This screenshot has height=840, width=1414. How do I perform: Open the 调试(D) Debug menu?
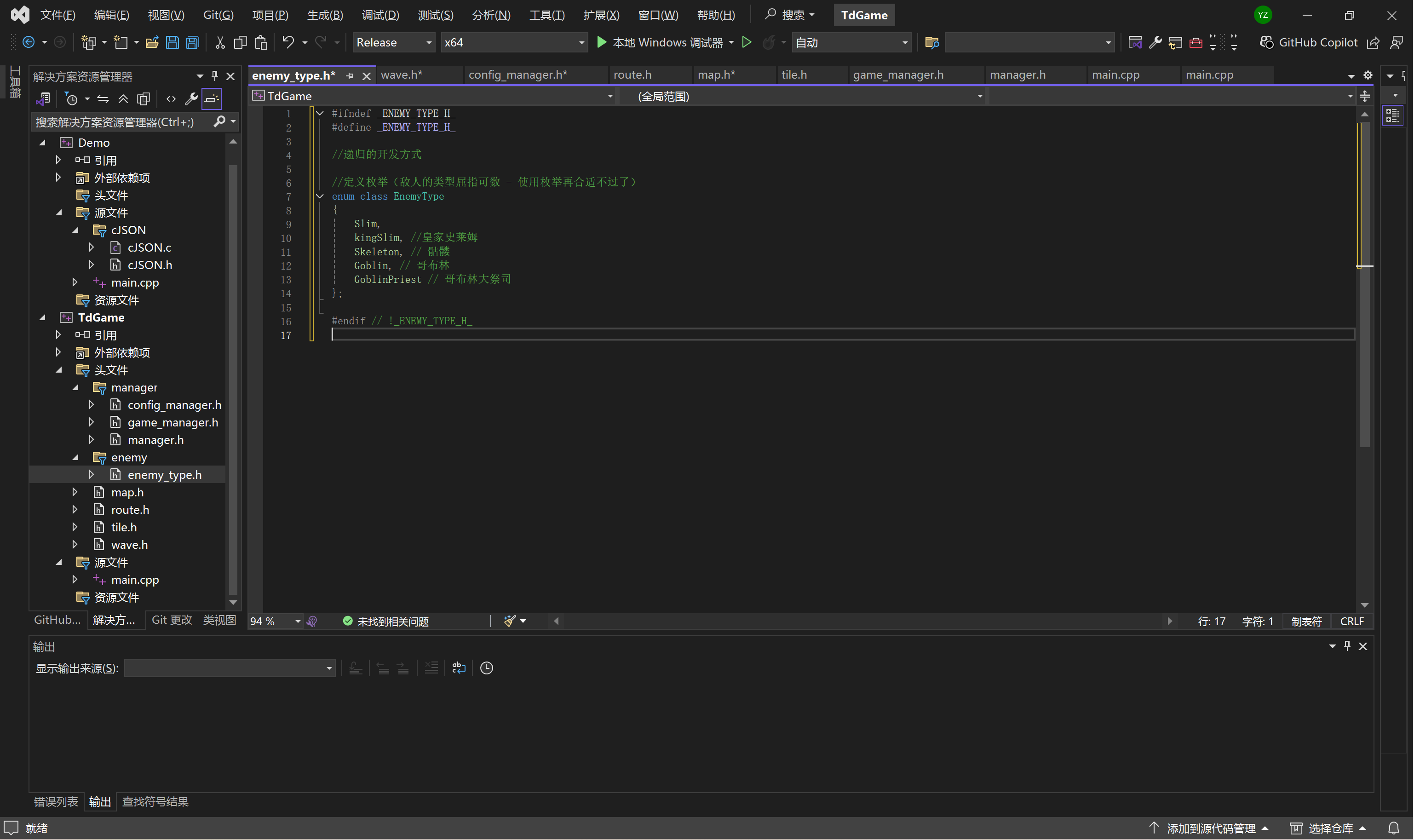tap(380, 15)
